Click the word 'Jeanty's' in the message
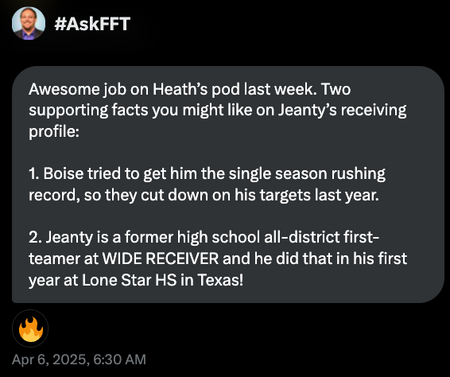The height and width of the screenshot is (377, 450). pos(307,110)
